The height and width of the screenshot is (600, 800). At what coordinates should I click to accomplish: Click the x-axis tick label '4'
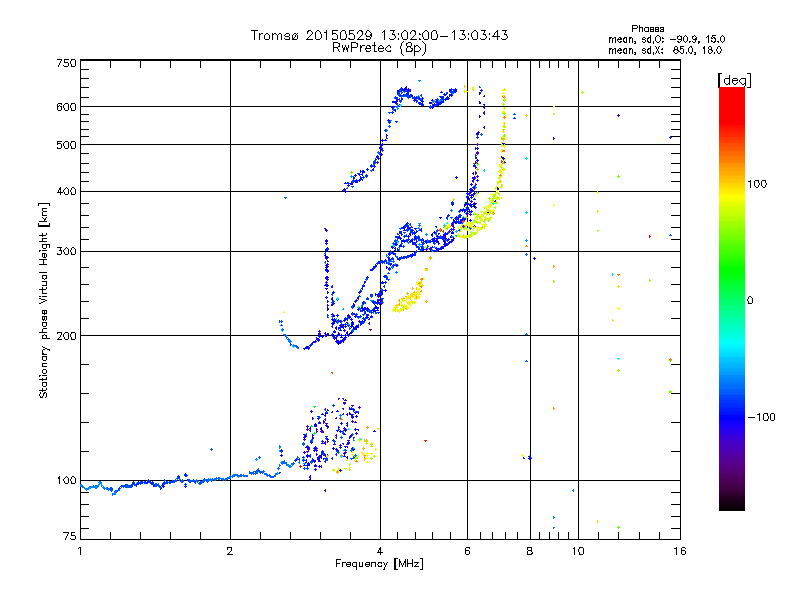click(380, 551)
